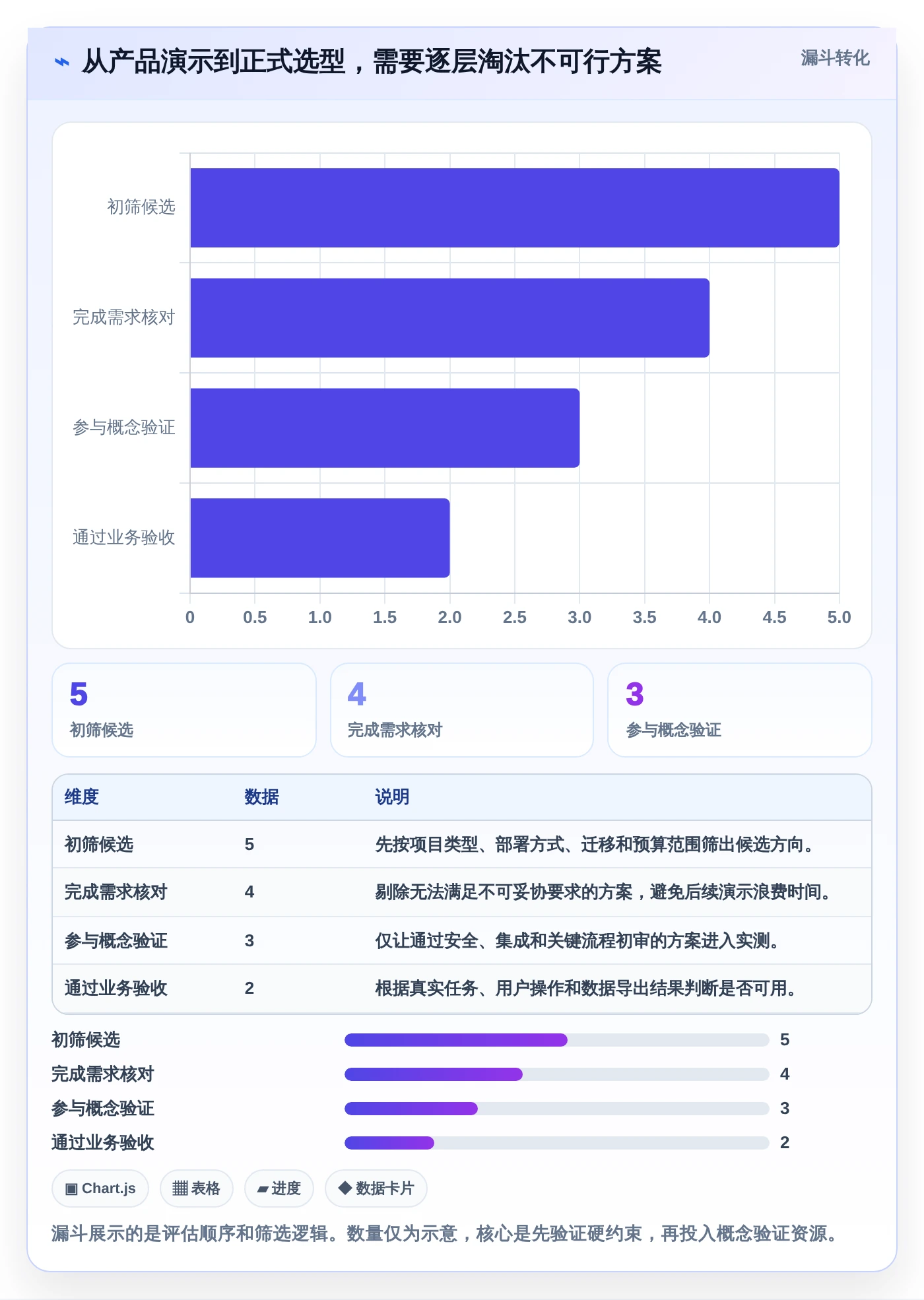Viewport: 924px width, 1300px height.
Task: Click the 初筛候选 axis label in chart
Action: (141, 207)
